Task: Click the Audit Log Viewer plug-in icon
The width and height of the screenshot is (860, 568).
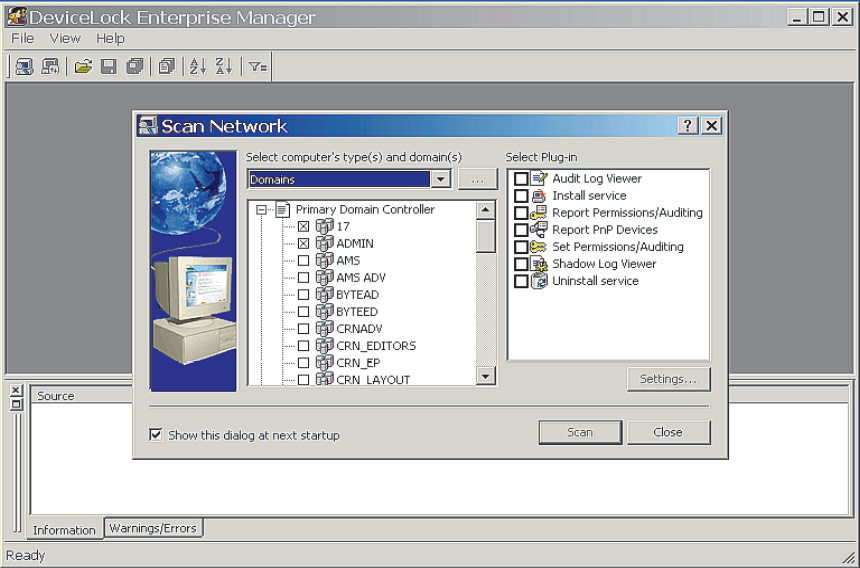Action: coord(539,178)
